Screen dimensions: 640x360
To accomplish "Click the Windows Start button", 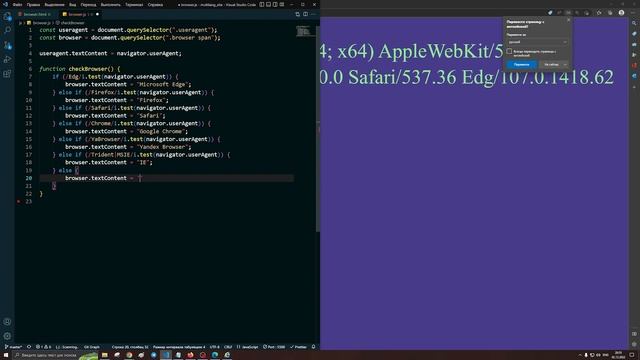I will [6, 355].
